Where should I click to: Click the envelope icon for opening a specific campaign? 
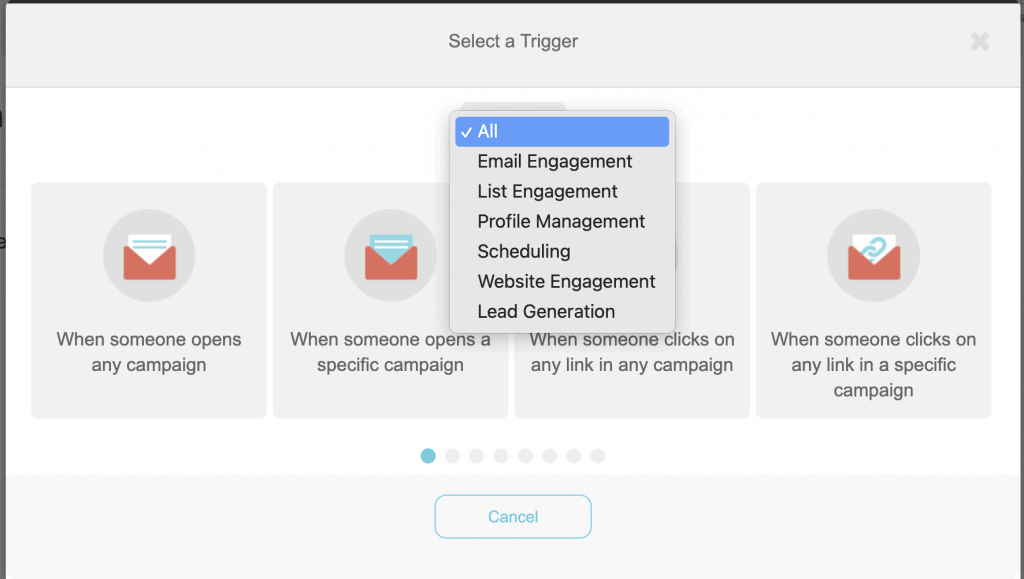pyautogui.click(x=390, y=256)
